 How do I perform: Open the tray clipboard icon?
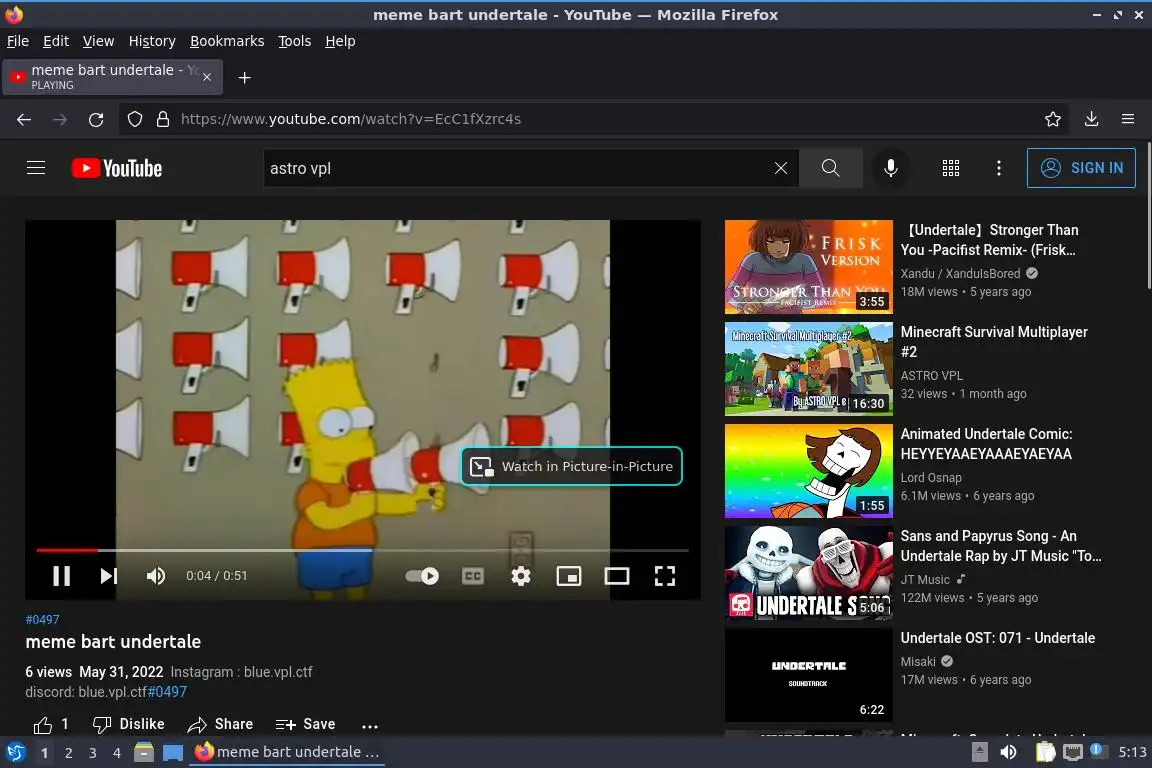pyautogui.click(x=1045, y=752)
